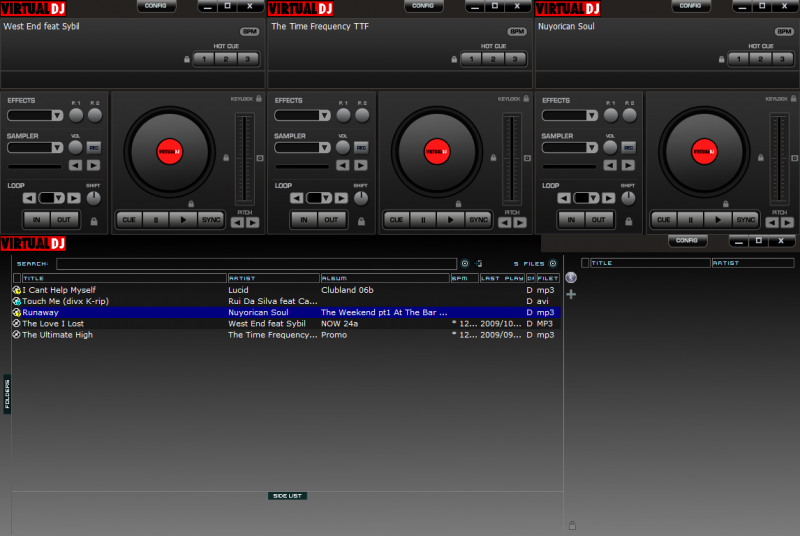This screenshot has height=536, width=800.
Task: Play the Nuyorican Soul deck
Action: click(x=718, y=220)
